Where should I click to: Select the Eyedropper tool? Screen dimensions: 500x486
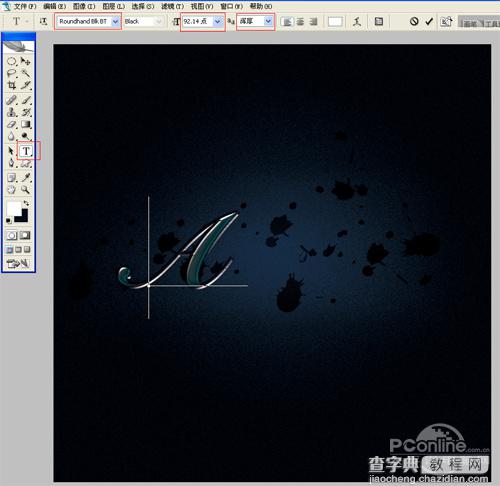[26, 178]
